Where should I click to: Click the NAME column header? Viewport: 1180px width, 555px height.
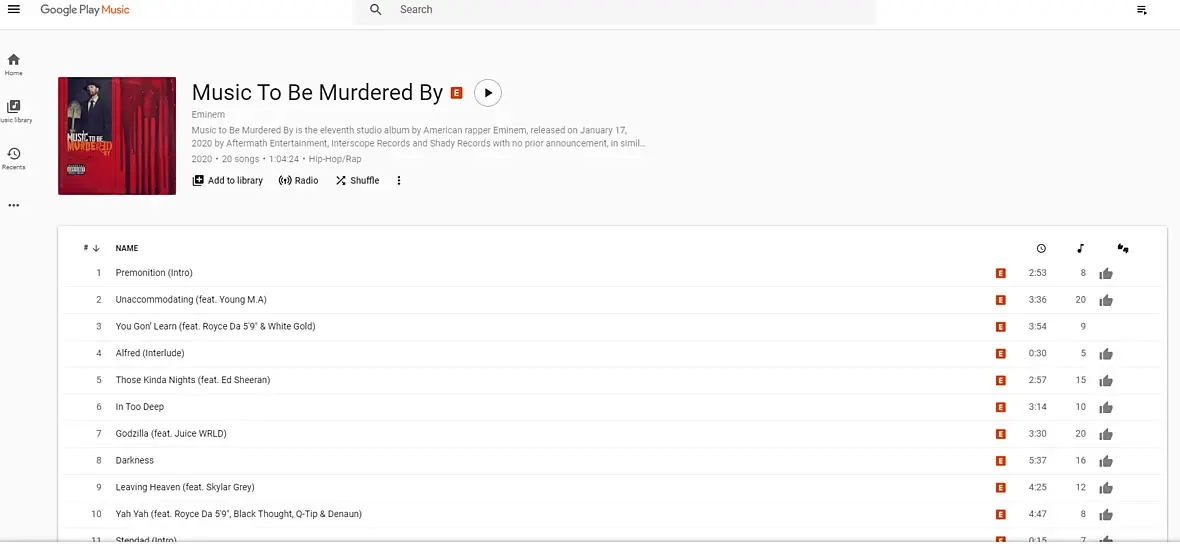coord(127,248)
